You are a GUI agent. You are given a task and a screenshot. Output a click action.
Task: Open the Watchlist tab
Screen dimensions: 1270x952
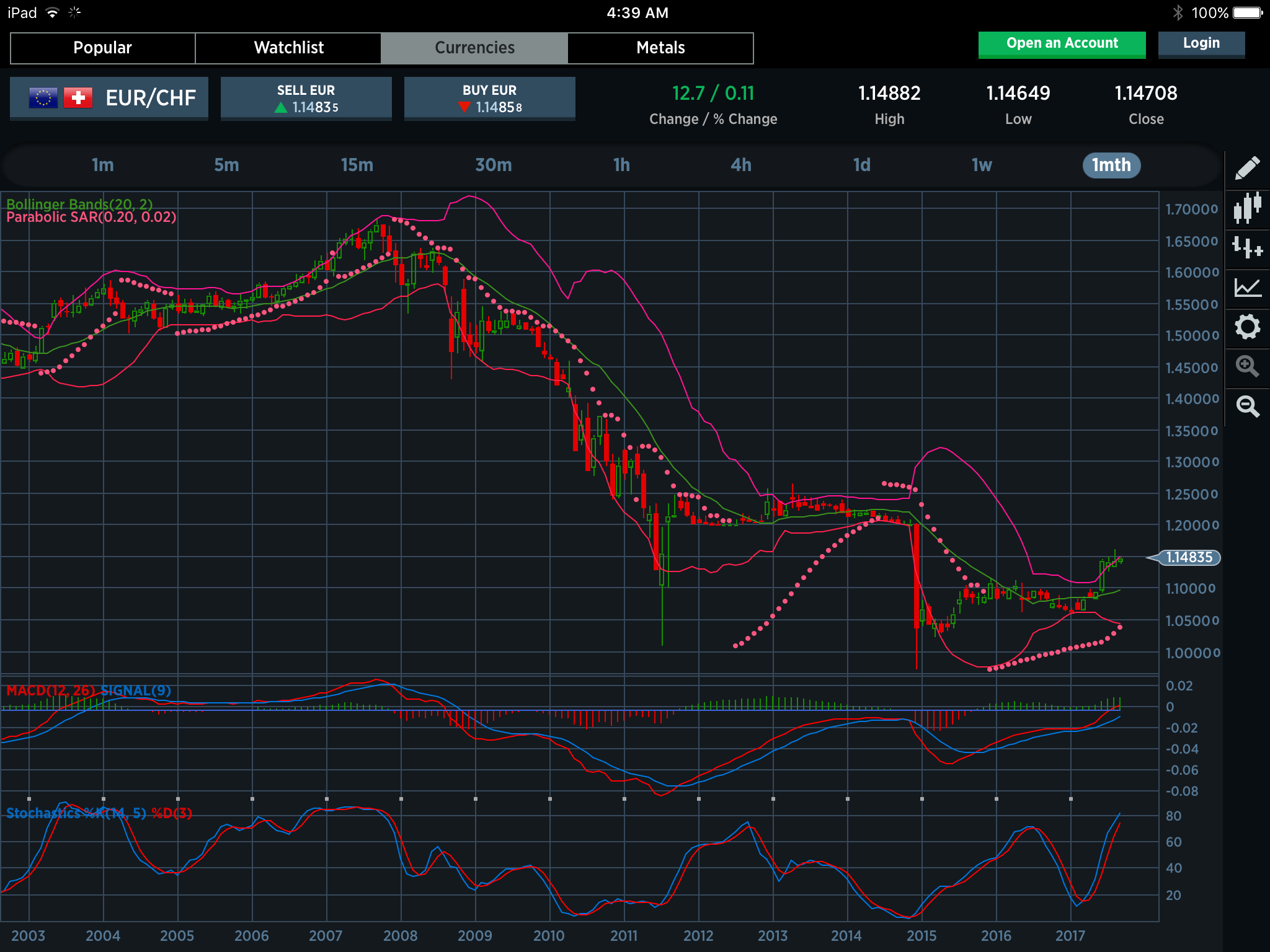288,48
